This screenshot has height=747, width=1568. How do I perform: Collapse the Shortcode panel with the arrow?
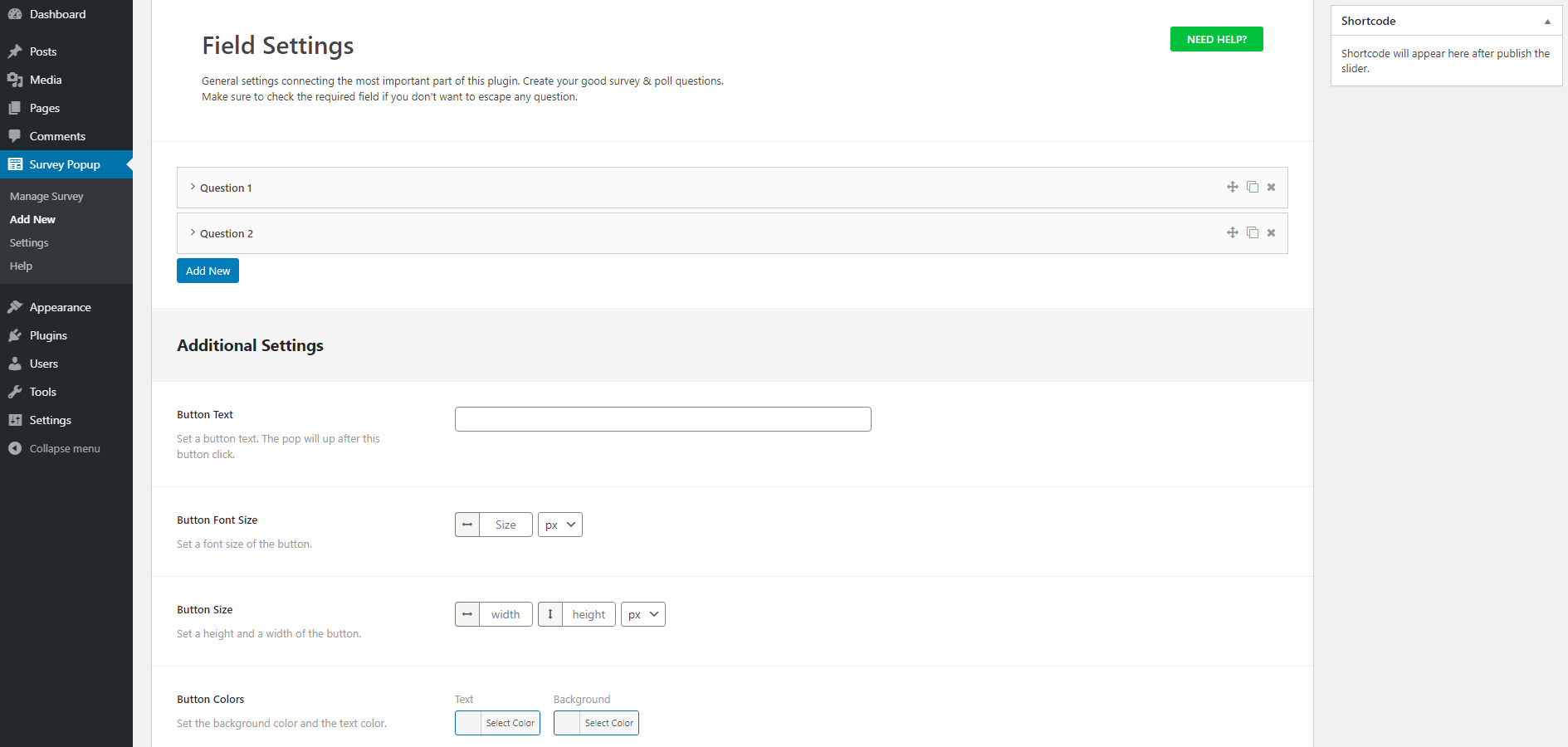(1547, 22)
